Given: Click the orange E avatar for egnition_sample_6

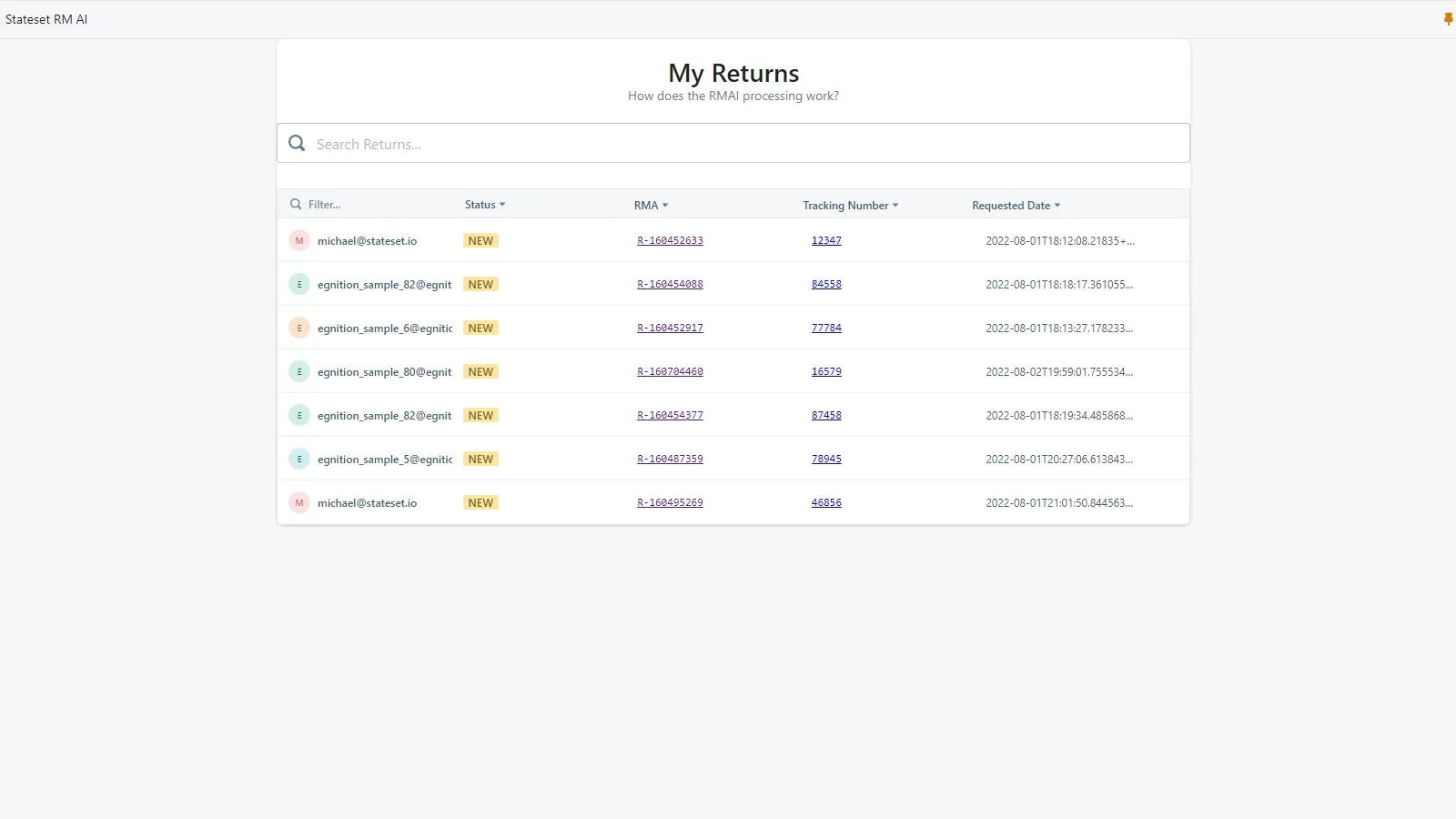Looking at the screenshot, I should click(x=299, y=328).
